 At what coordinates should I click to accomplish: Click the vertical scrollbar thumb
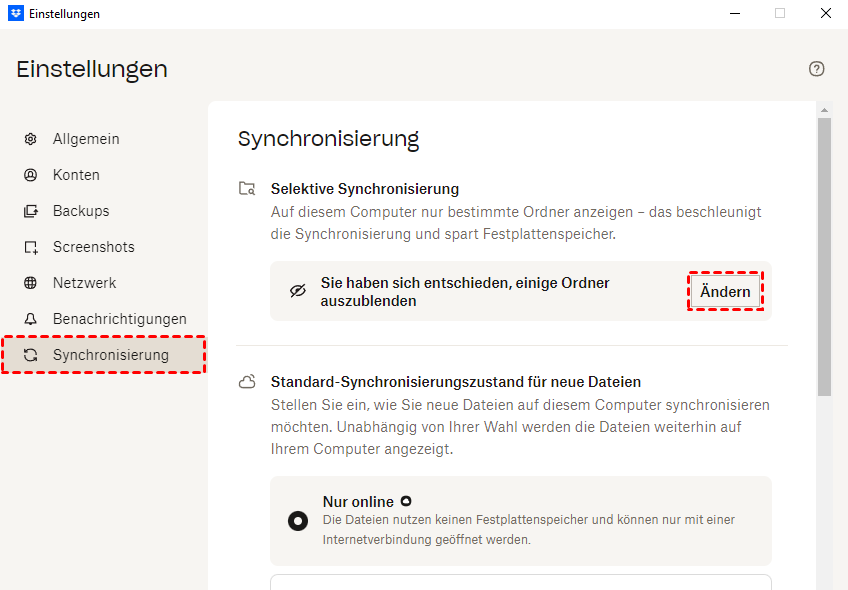[824, 250]
